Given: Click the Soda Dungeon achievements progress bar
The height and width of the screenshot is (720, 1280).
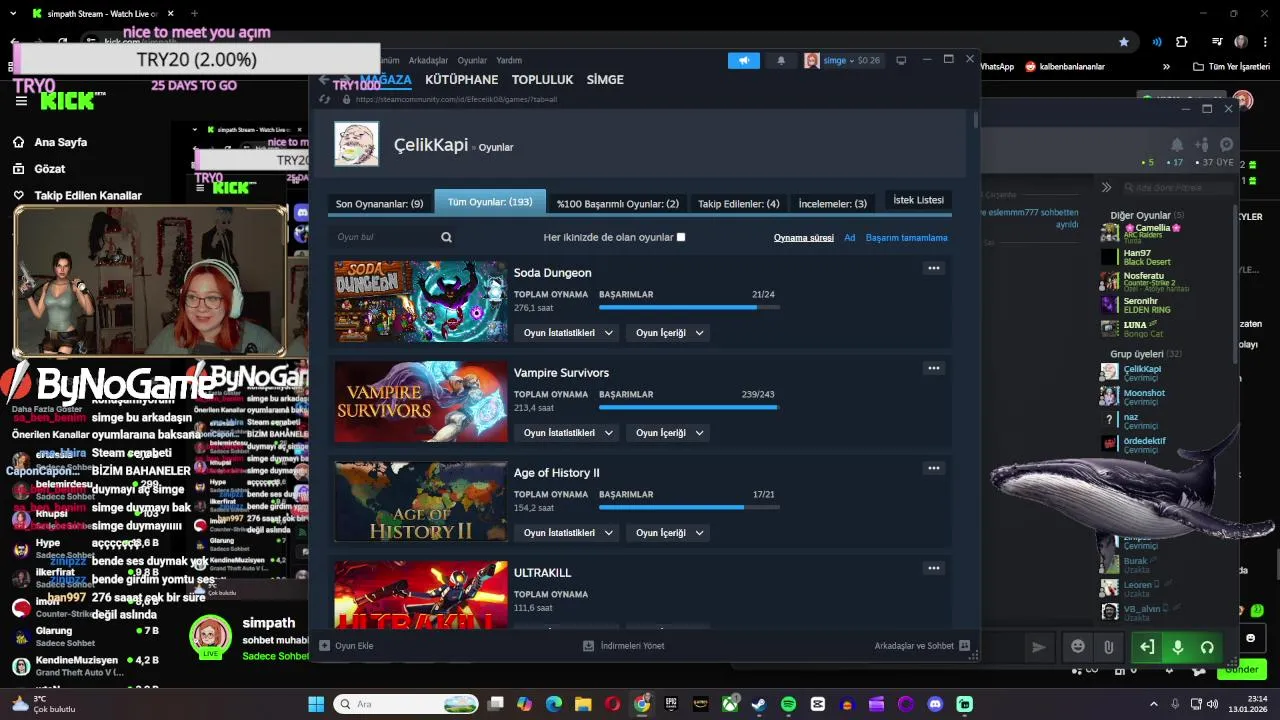Looking at the screenshot, I should click(x=687, y=307).
